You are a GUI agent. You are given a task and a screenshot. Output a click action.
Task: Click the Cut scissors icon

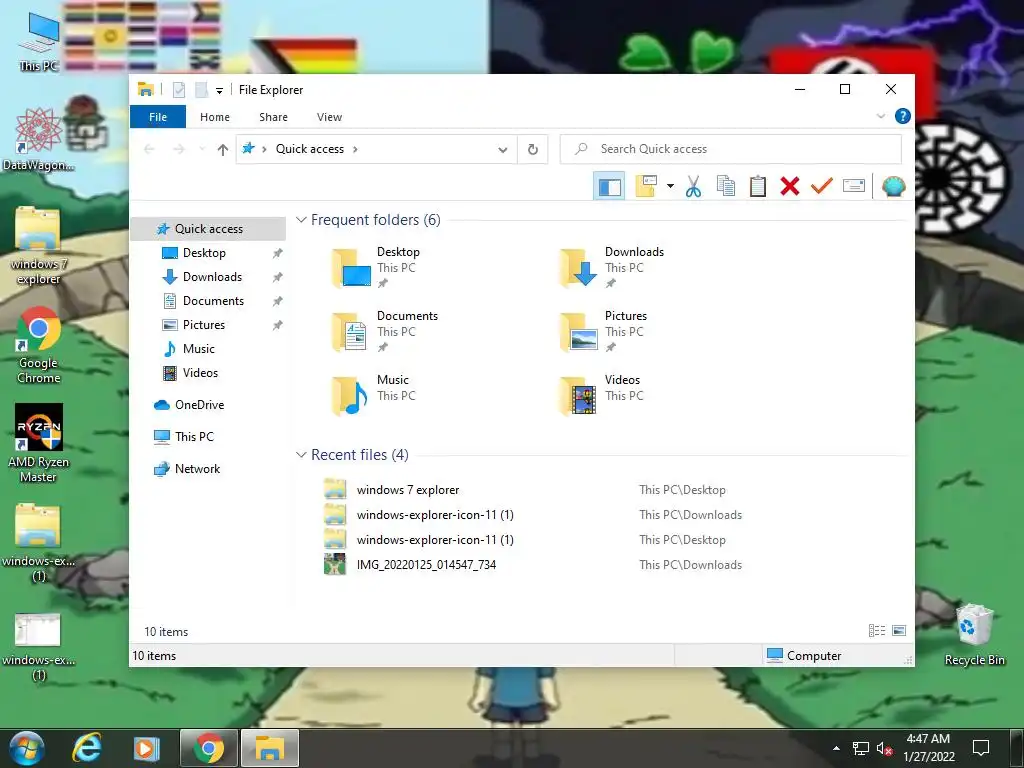(x=693, y=186)
